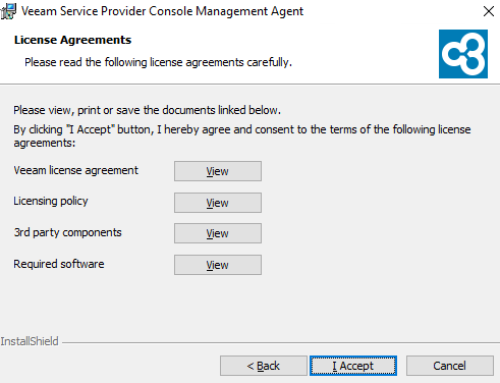View the Veeam license agreement
Image resolution: width=500 pixels, height=383 pixels.
coord(218,171)
